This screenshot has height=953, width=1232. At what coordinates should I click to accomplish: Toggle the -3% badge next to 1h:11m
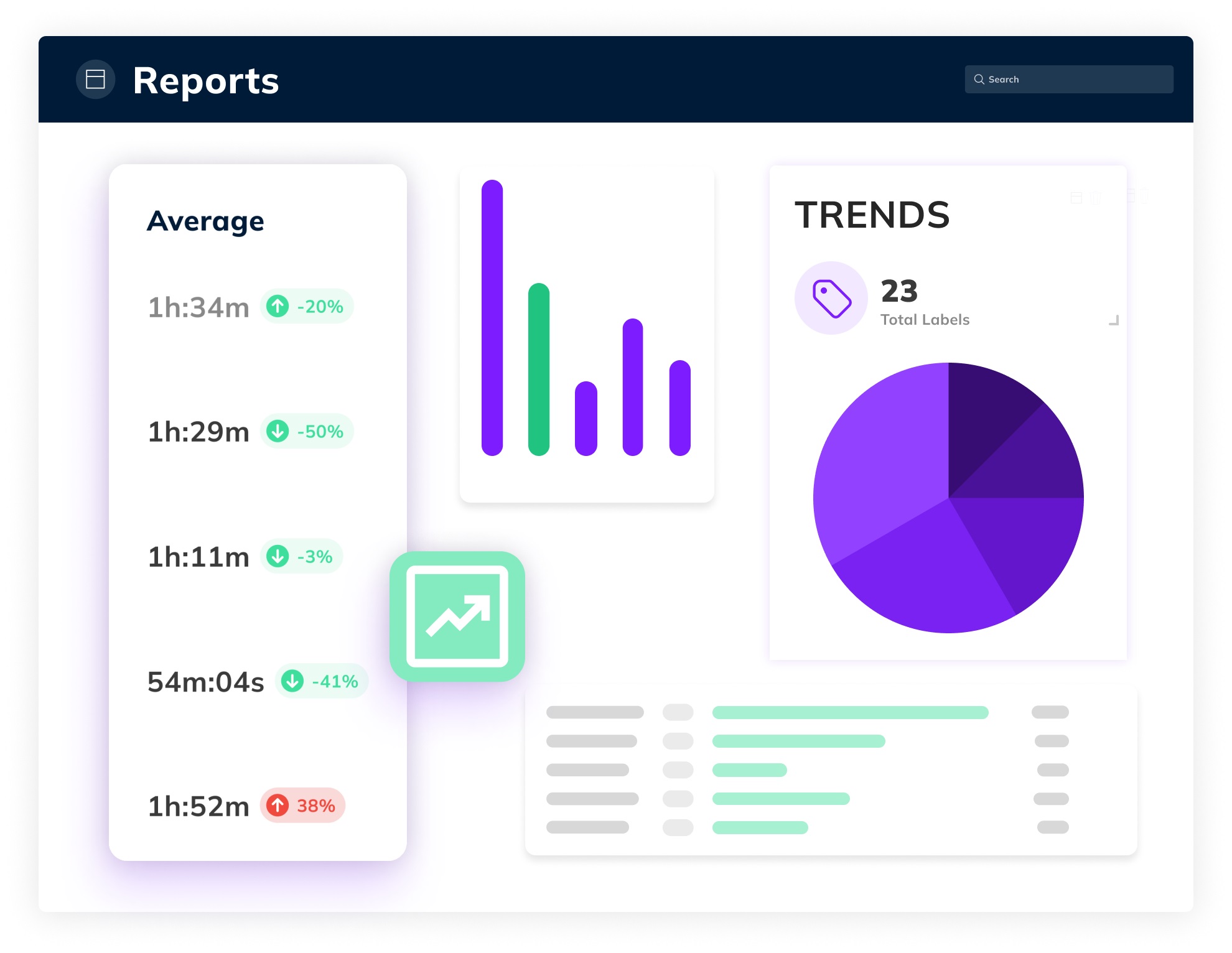point(302,557)
